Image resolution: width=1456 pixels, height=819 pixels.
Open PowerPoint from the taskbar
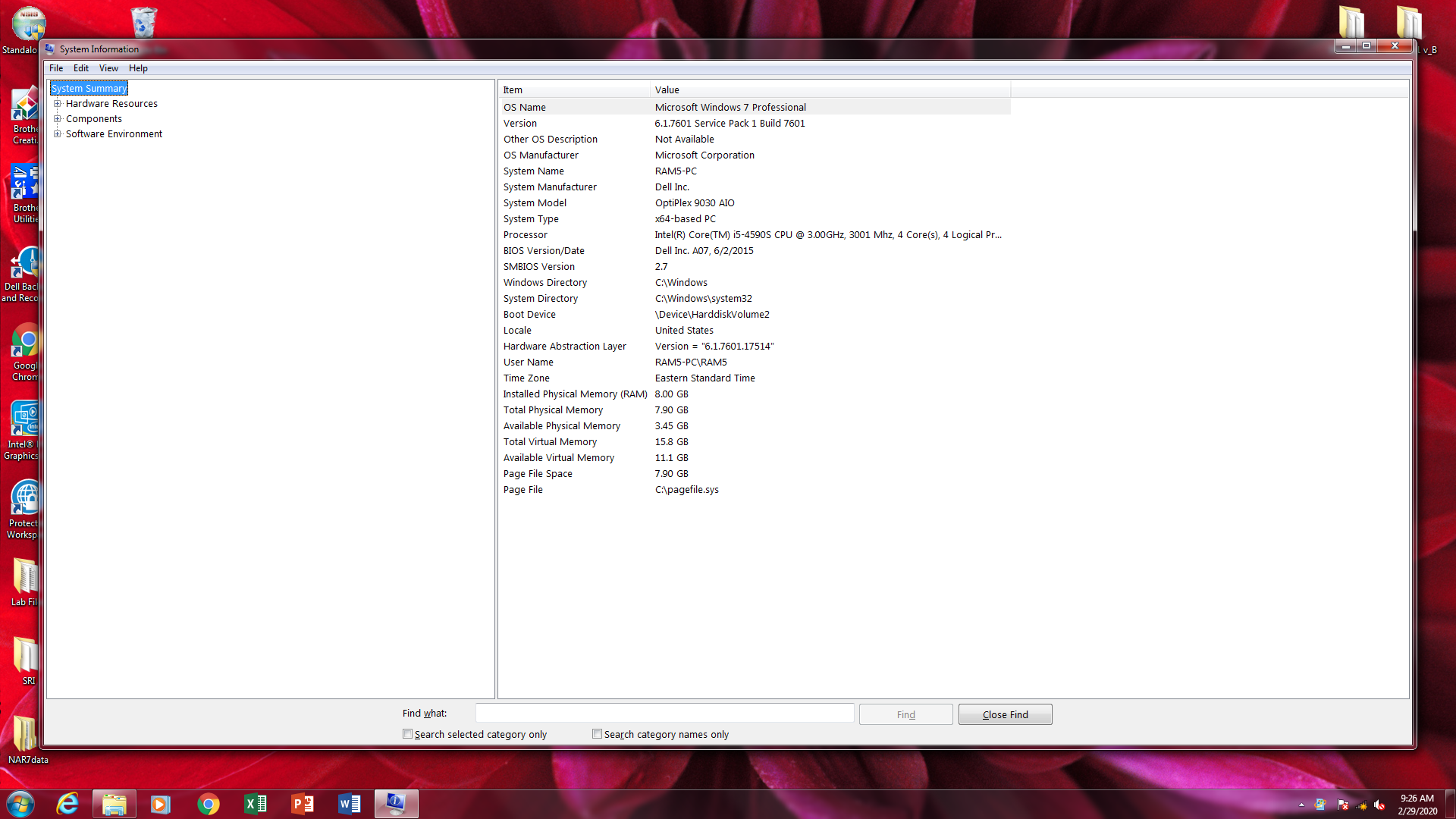coord(303,804)
